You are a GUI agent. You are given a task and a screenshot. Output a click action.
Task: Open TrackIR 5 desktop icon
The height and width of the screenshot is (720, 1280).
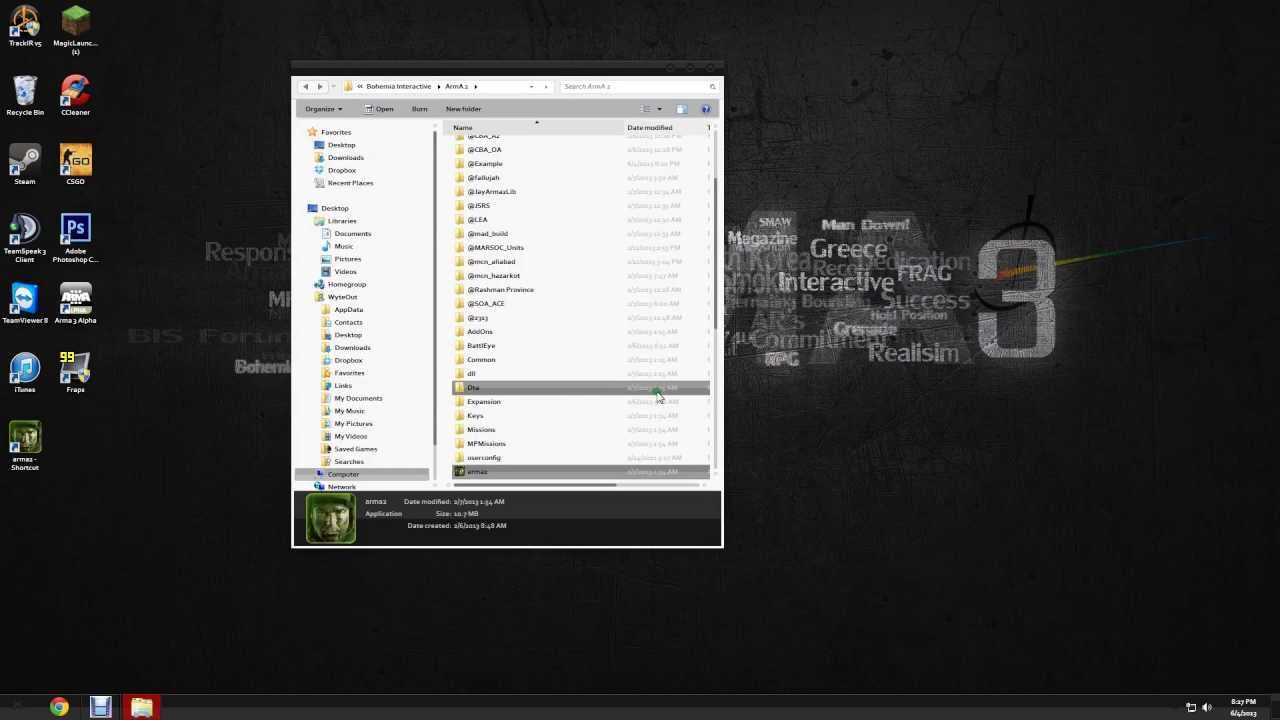point(25,26)
